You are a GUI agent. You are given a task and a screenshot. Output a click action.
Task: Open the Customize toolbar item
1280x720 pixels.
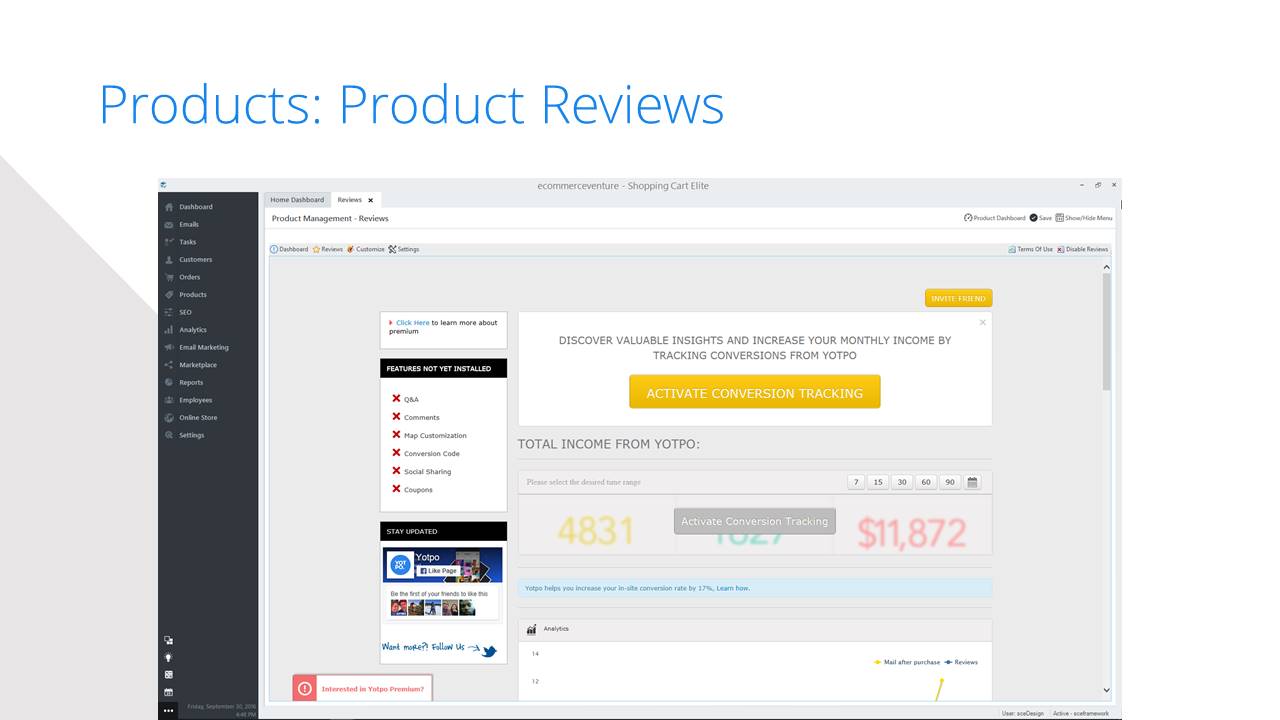point(366,249)
